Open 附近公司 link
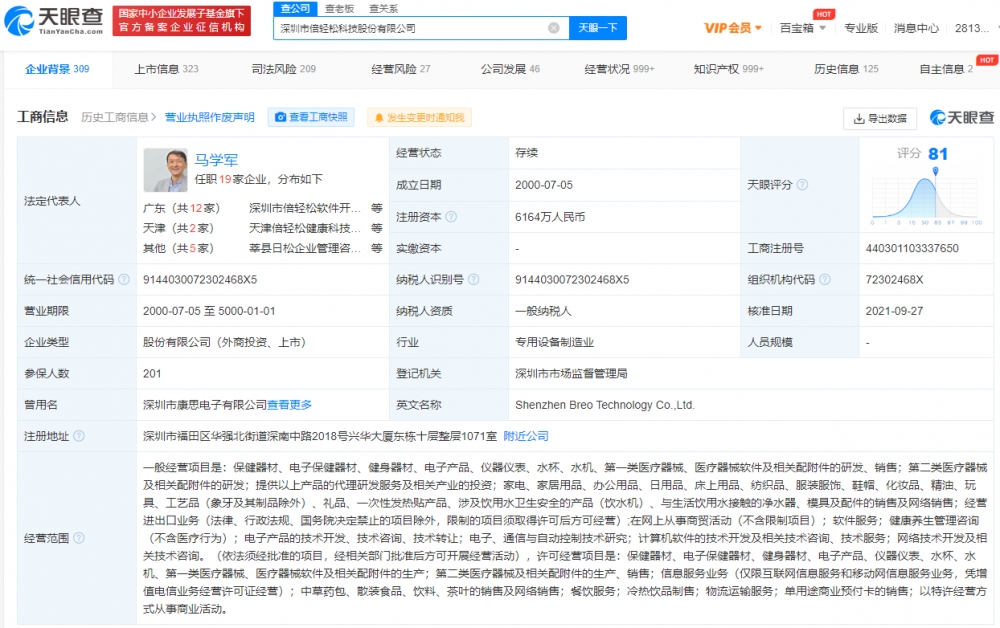1000x628 pixels. click(526, 436)
